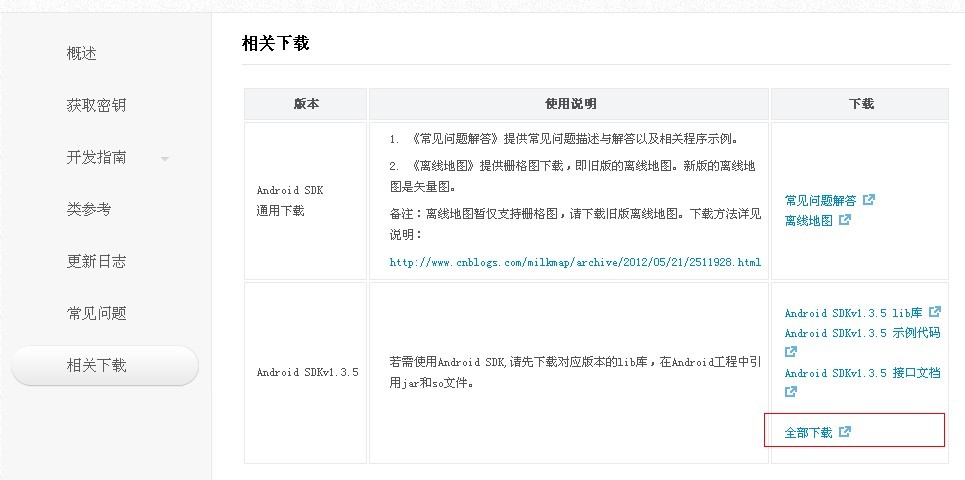Image resolution: width=965 pixels, height=480 pixels.
Task: Download Android SDKv1.3.5 接口文档
Action: pyautogui.click(x=862, y=373)
